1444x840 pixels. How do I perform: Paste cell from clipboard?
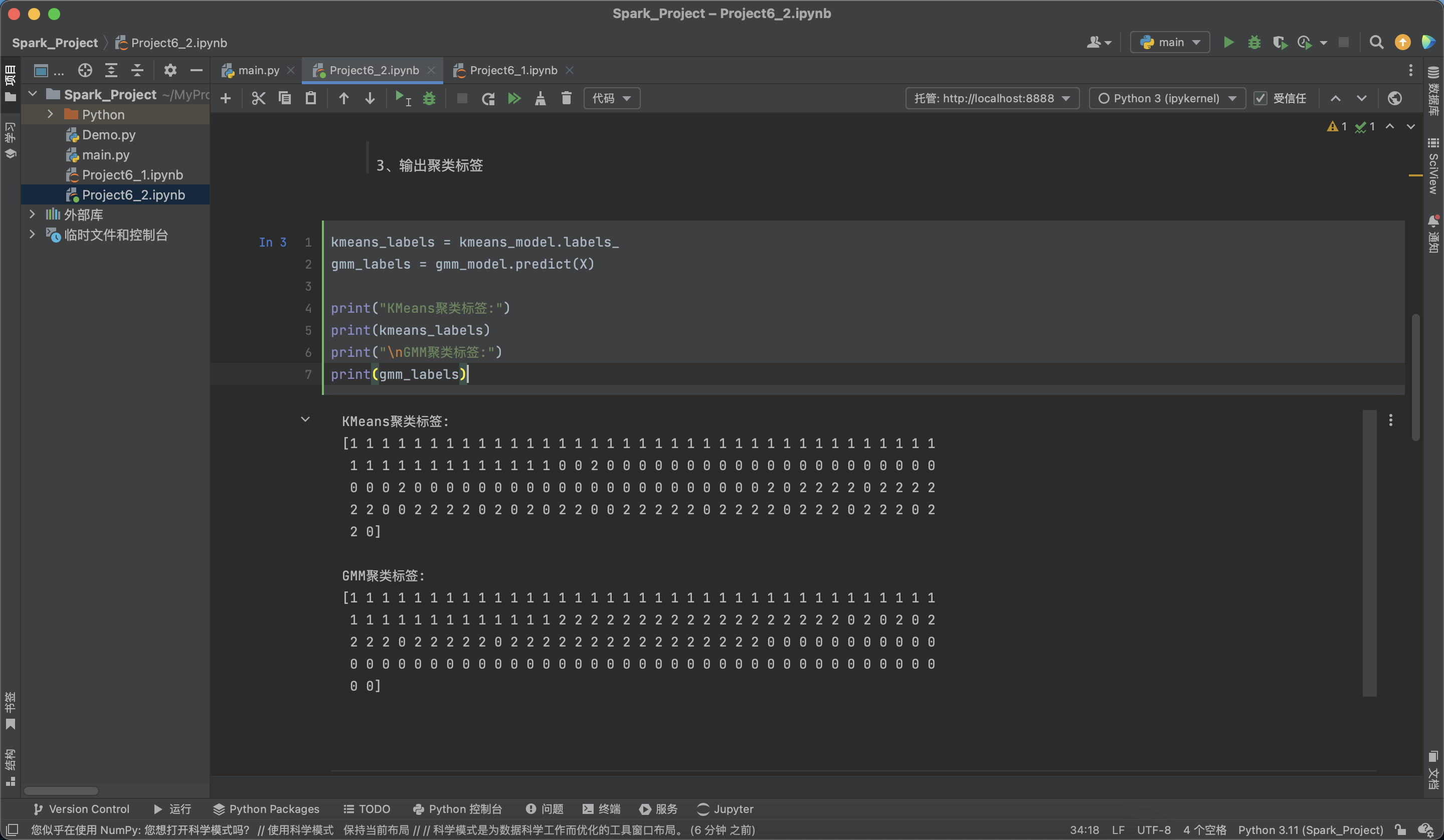pyautogui.click(x=310, y=99)
